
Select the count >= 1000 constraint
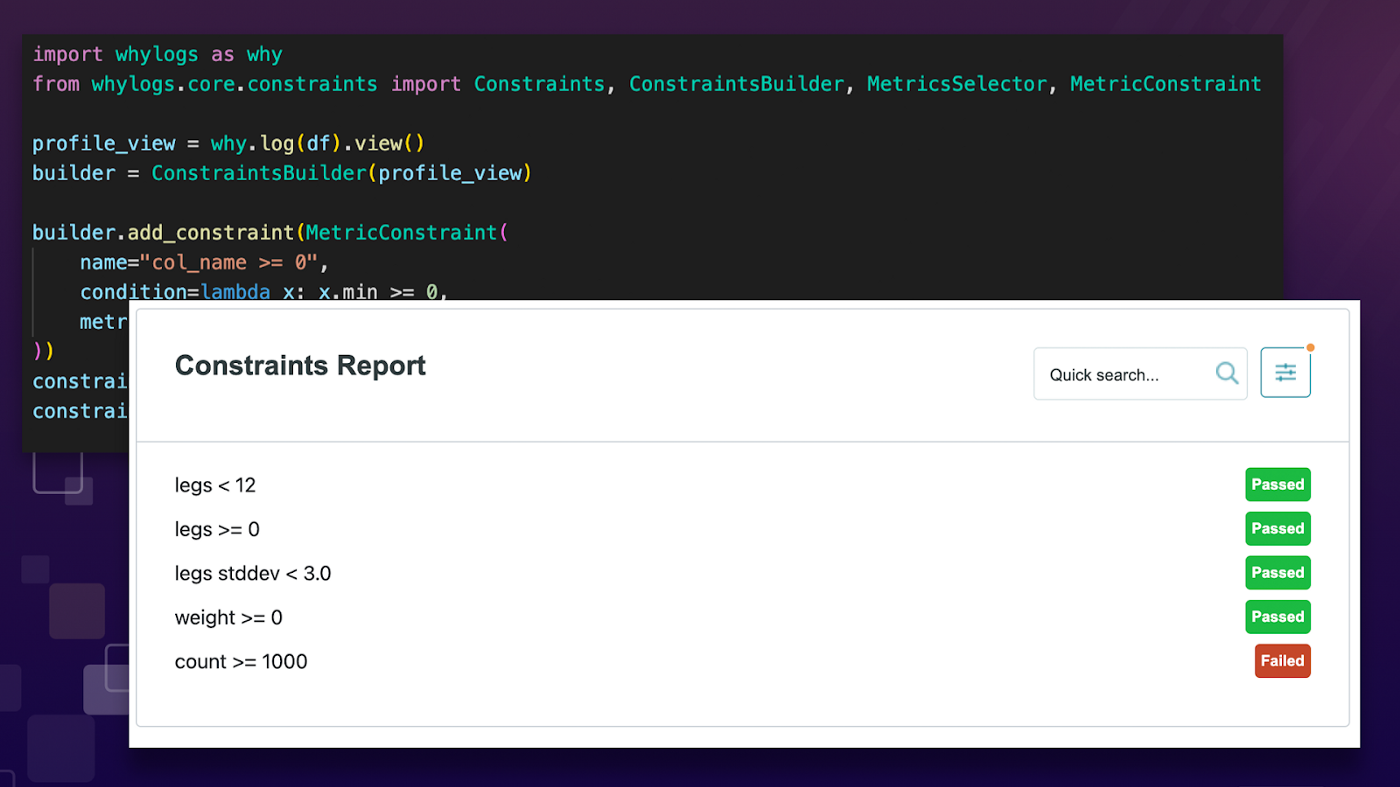click(241, 662)
